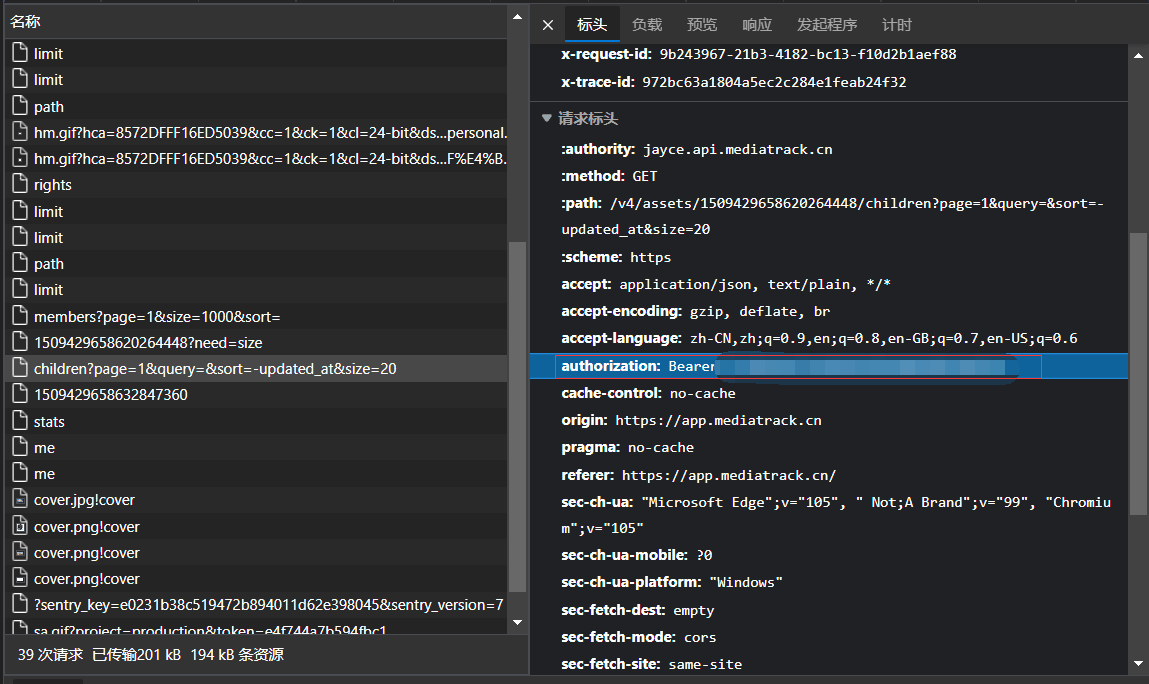Screen dimensions: 1149x684
Task: Open the 预览 tab
Action: click(x=702, y=25)
